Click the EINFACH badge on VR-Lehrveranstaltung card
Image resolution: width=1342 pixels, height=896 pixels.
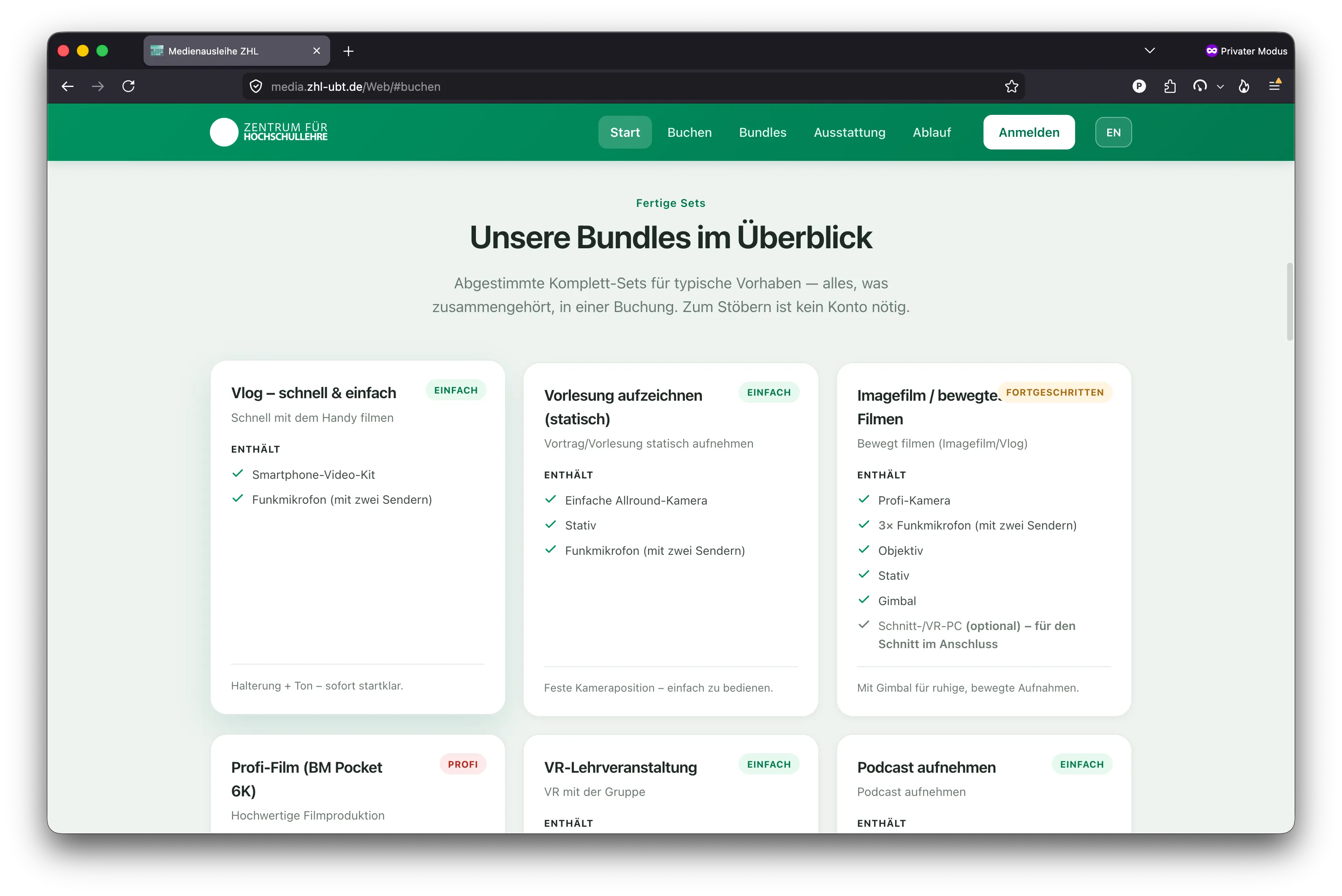(x=769, y=764)
